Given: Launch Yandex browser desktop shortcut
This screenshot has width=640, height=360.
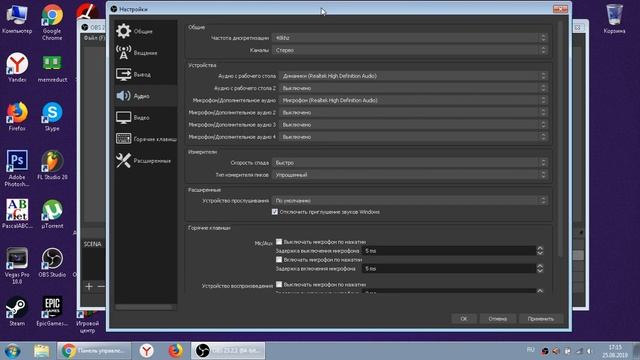Looking at the screenshot, I should 17,67.
